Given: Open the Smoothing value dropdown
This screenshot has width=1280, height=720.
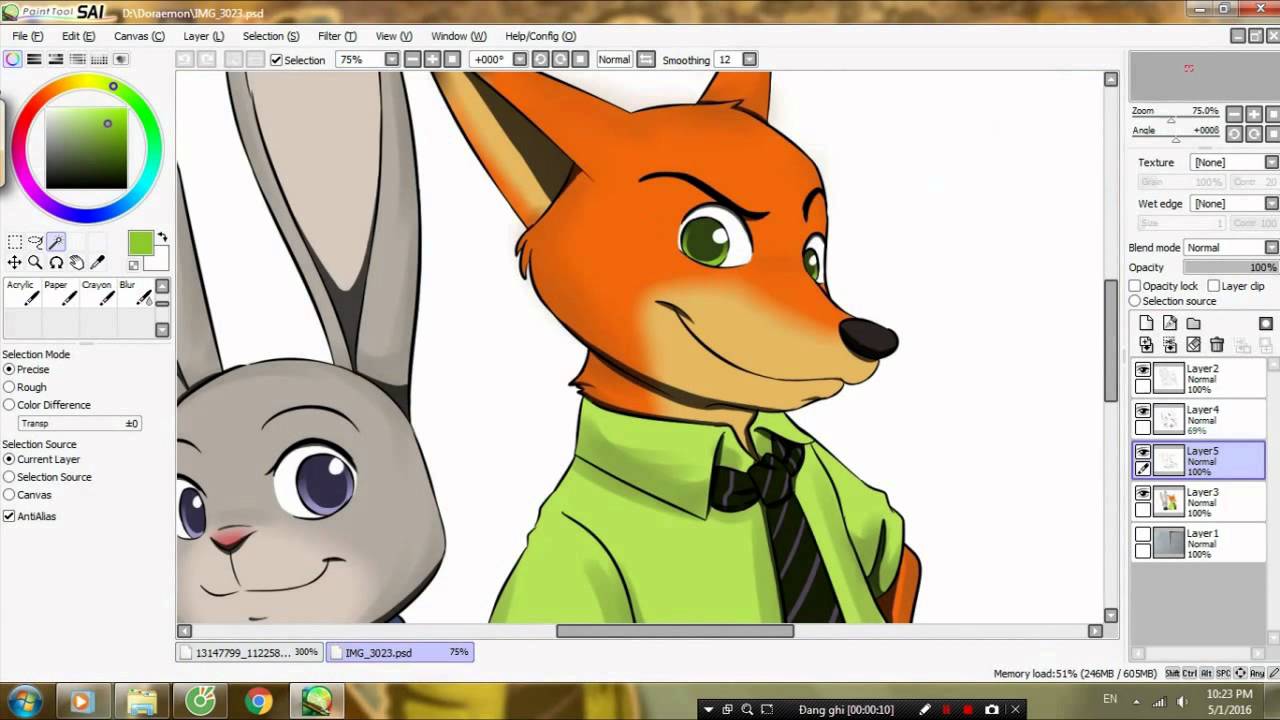Looking at the screenshot, I should coord(749,59).
